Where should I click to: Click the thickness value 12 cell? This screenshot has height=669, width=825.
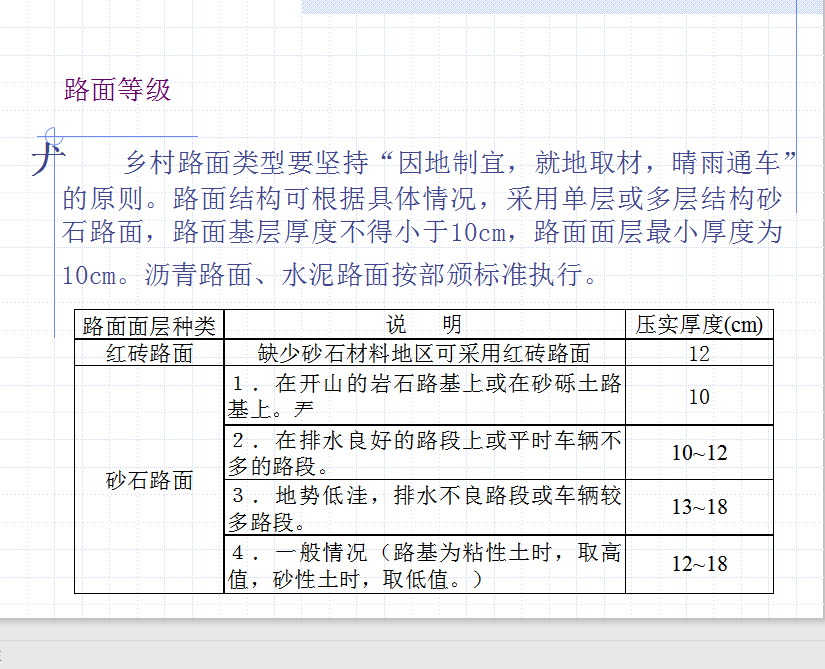pyautogui.click(x=699, y=353)
